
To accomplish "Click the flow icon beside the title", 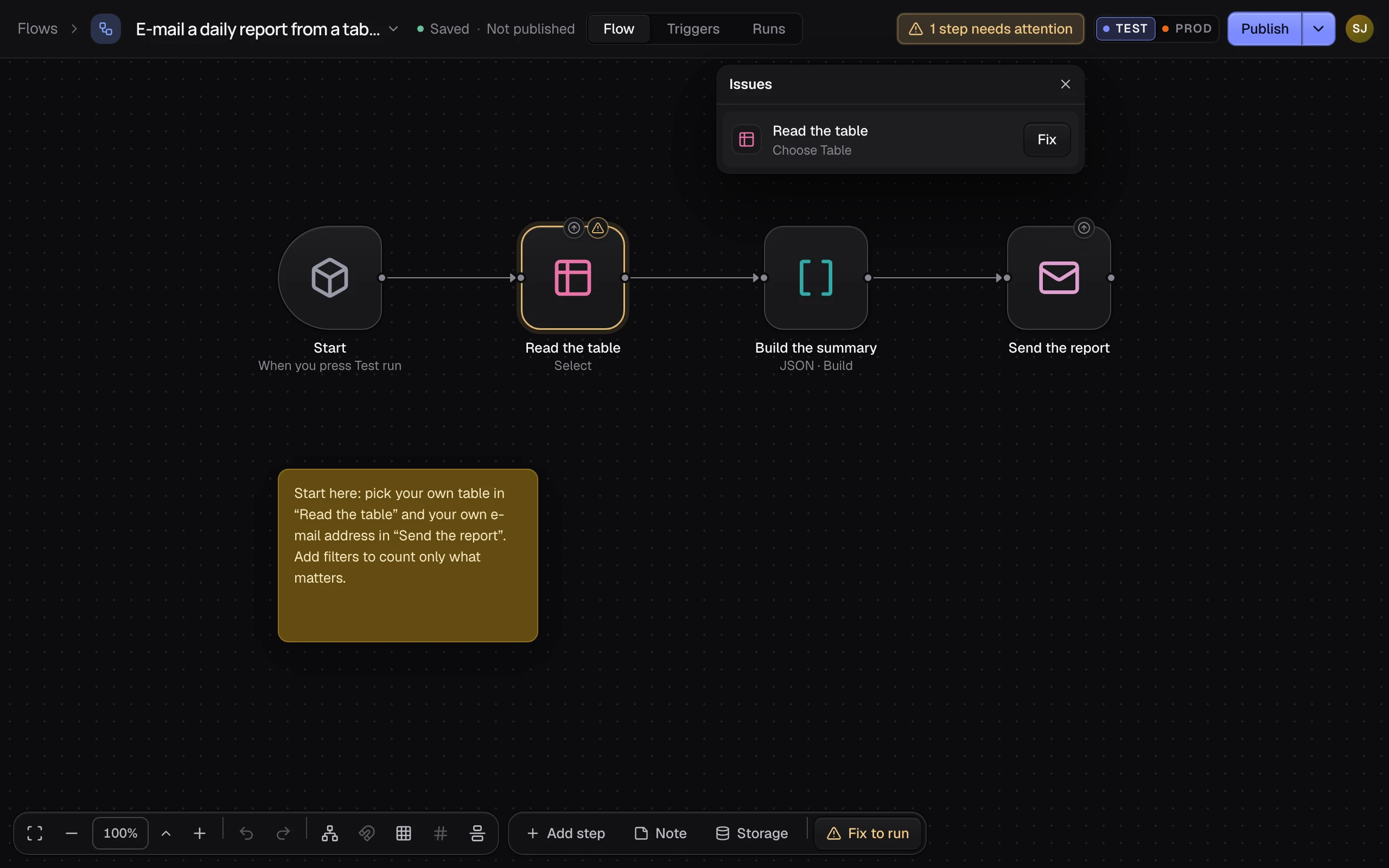I will click(x=106, y=29).
